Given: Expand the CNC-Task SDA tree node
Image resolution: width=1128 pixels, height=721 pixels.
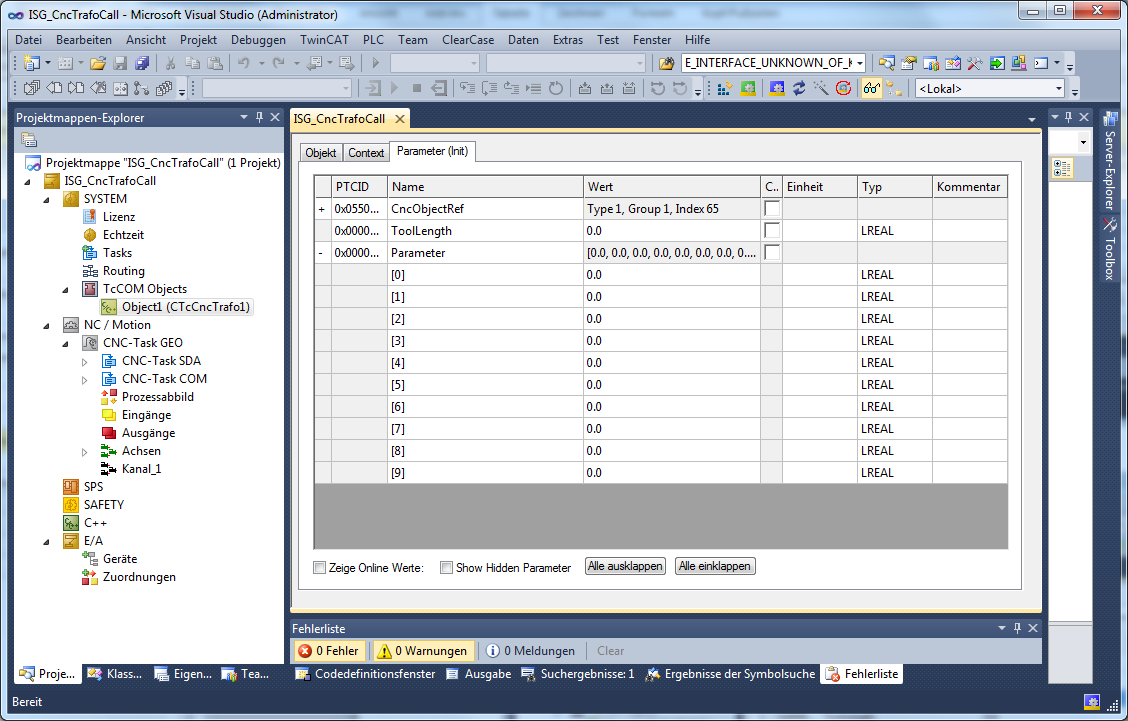Looking at the screenshot, I should [84, 362].
